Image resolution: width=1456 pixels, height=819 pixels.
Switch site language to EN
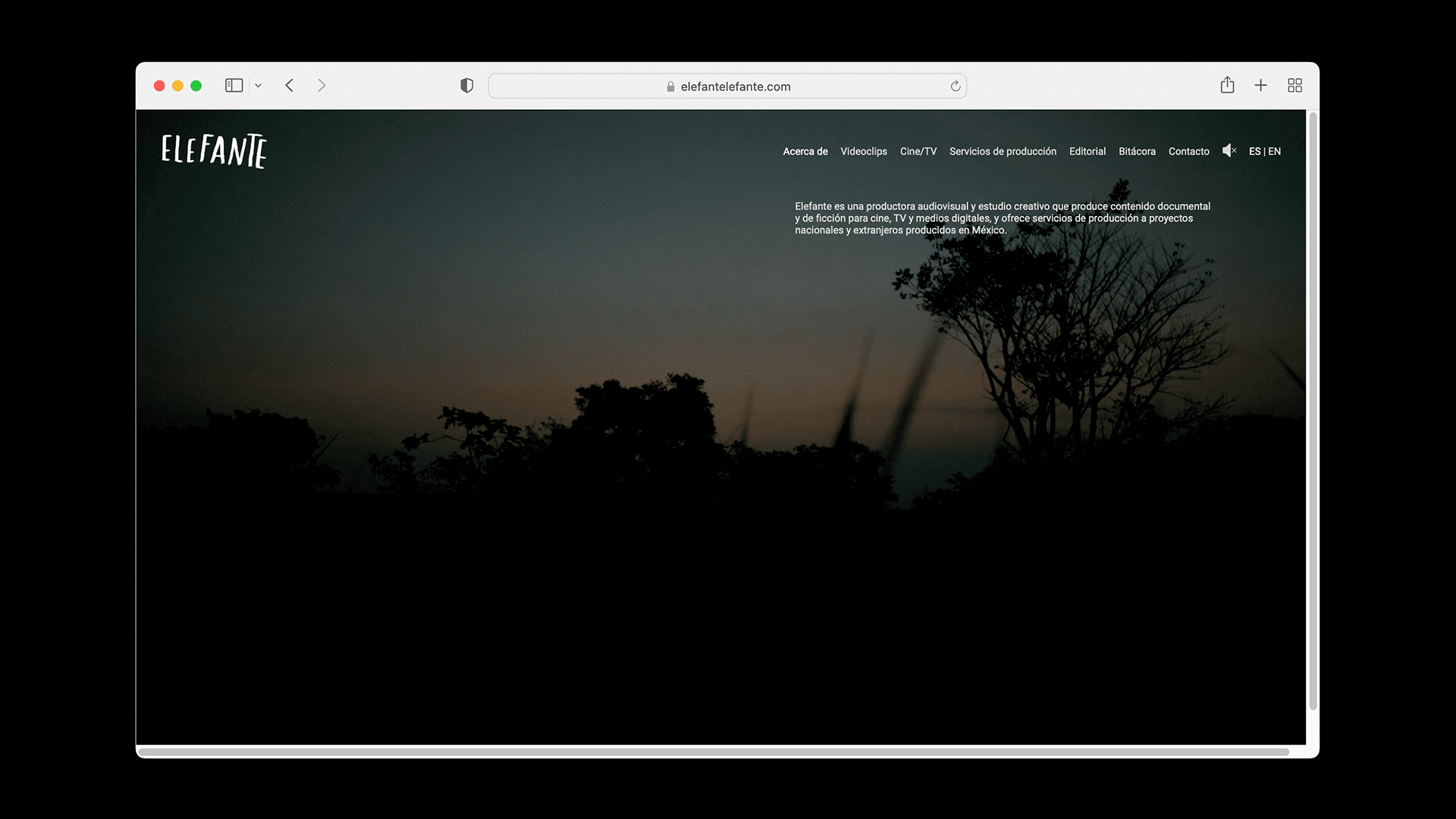click(1275, 152)
